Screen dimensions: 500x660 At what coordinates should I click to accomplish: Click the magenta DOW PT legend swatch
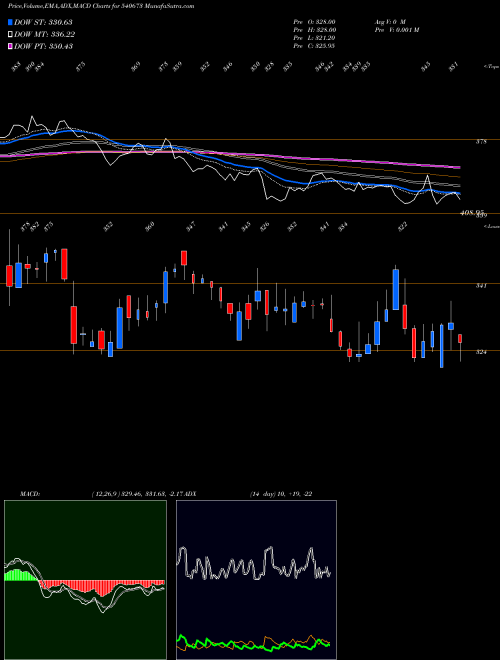tap(10, 46)
